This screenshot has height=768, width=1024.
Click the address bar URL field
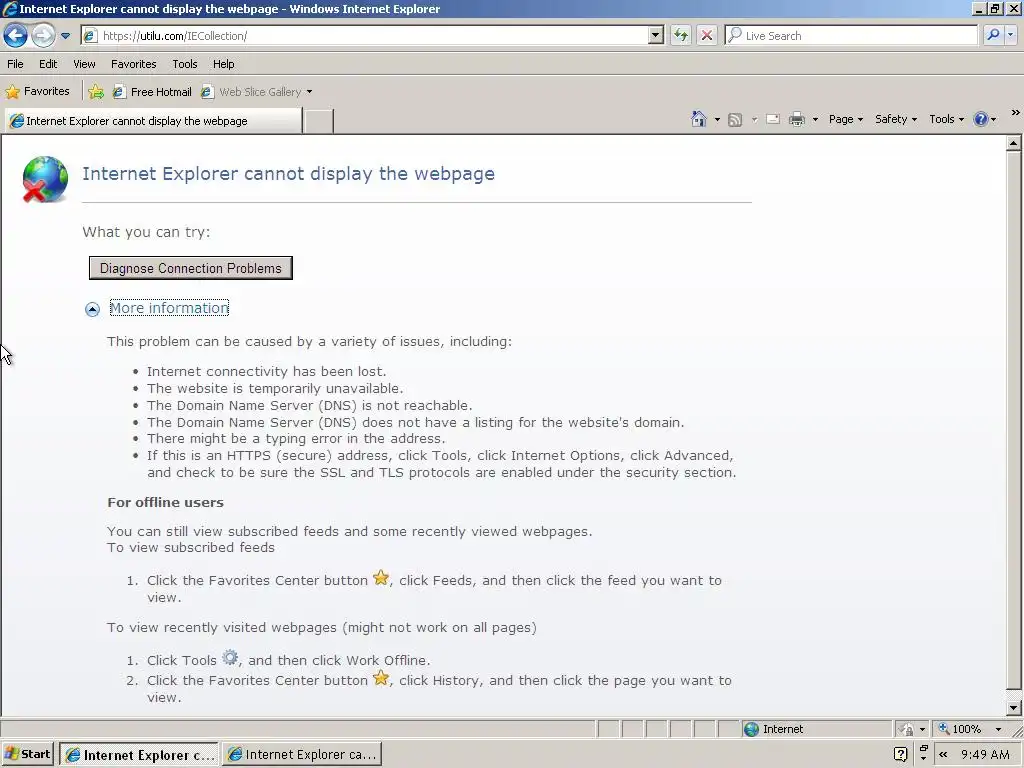click(x=372, y=36)
